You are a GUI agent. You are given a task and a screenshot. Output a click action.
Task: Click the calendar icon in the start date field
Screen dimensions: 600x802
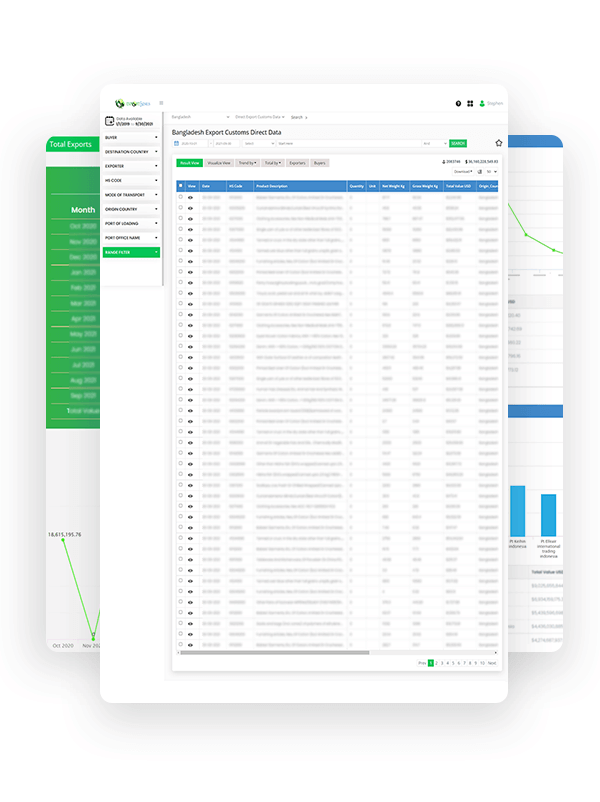[177, 143]
